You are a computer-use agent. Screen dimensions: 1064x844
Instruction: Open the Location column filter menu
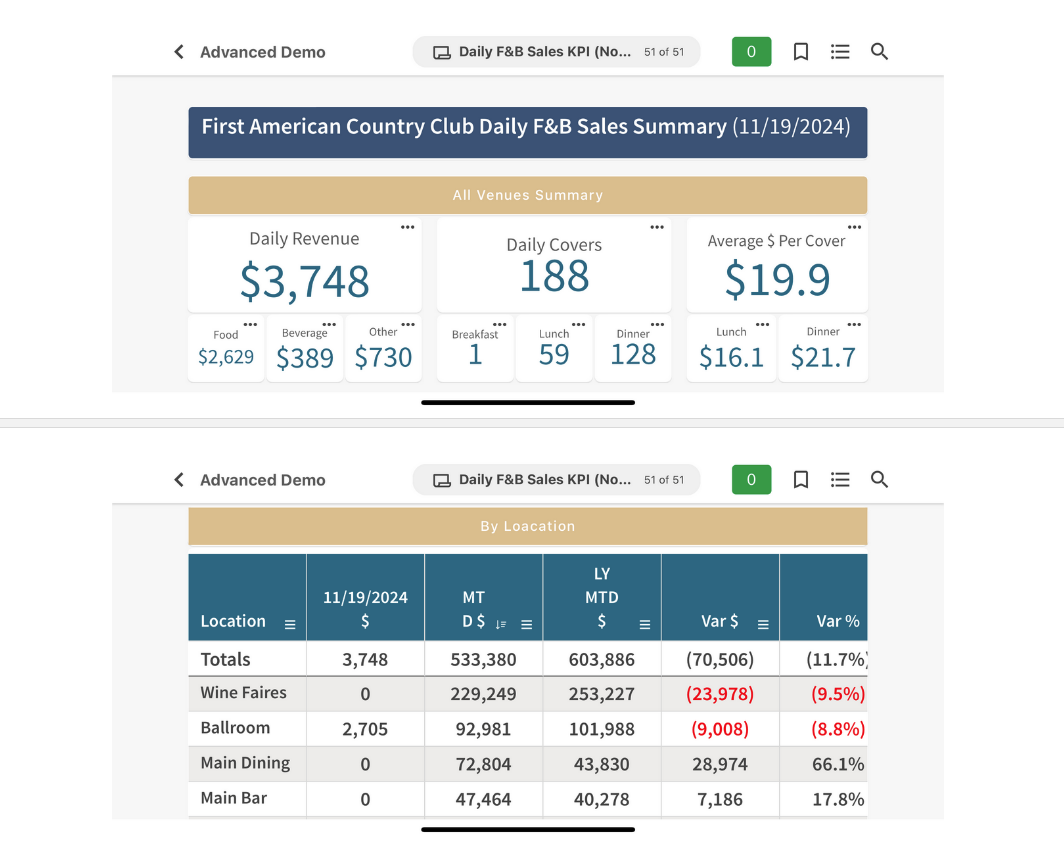pyautogui.click(x=289, y=622)
